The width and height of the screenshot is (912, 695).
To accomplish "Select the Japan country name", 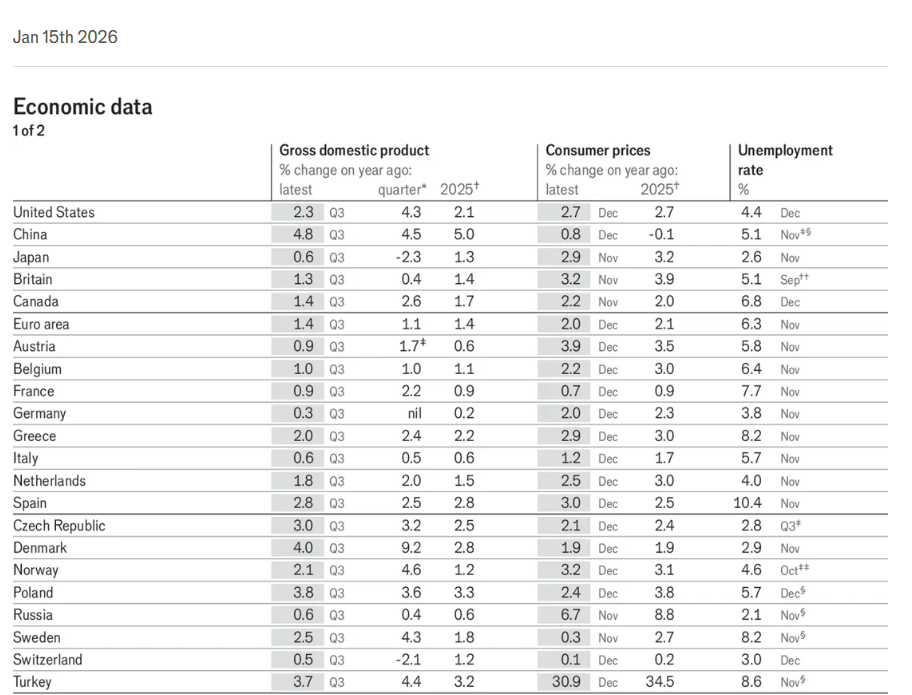I will point(31,257).
